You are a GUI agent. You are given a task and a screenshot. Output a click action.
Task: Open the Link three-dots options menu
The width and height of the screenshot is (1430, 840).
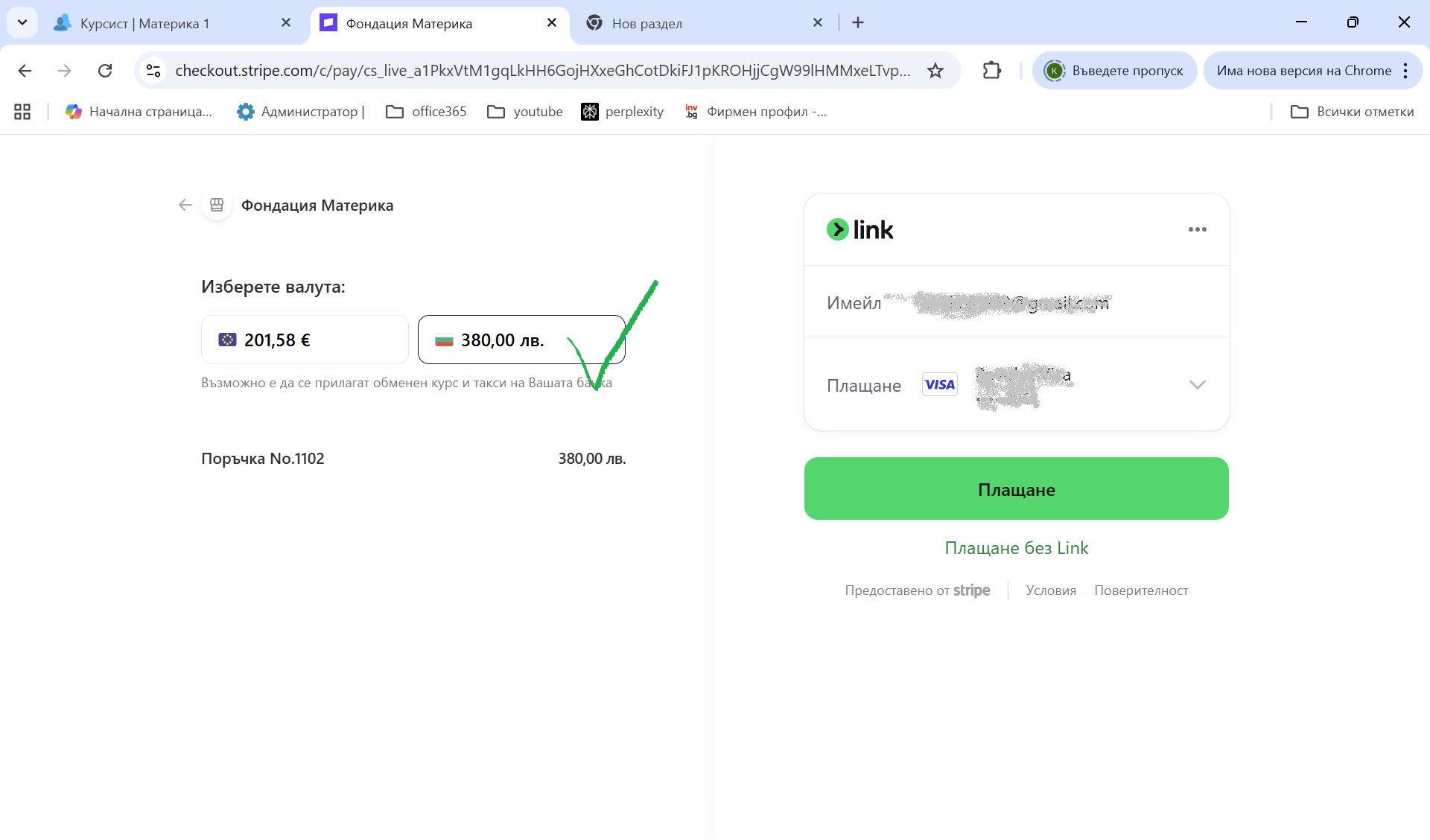[x=1197, y=229]
